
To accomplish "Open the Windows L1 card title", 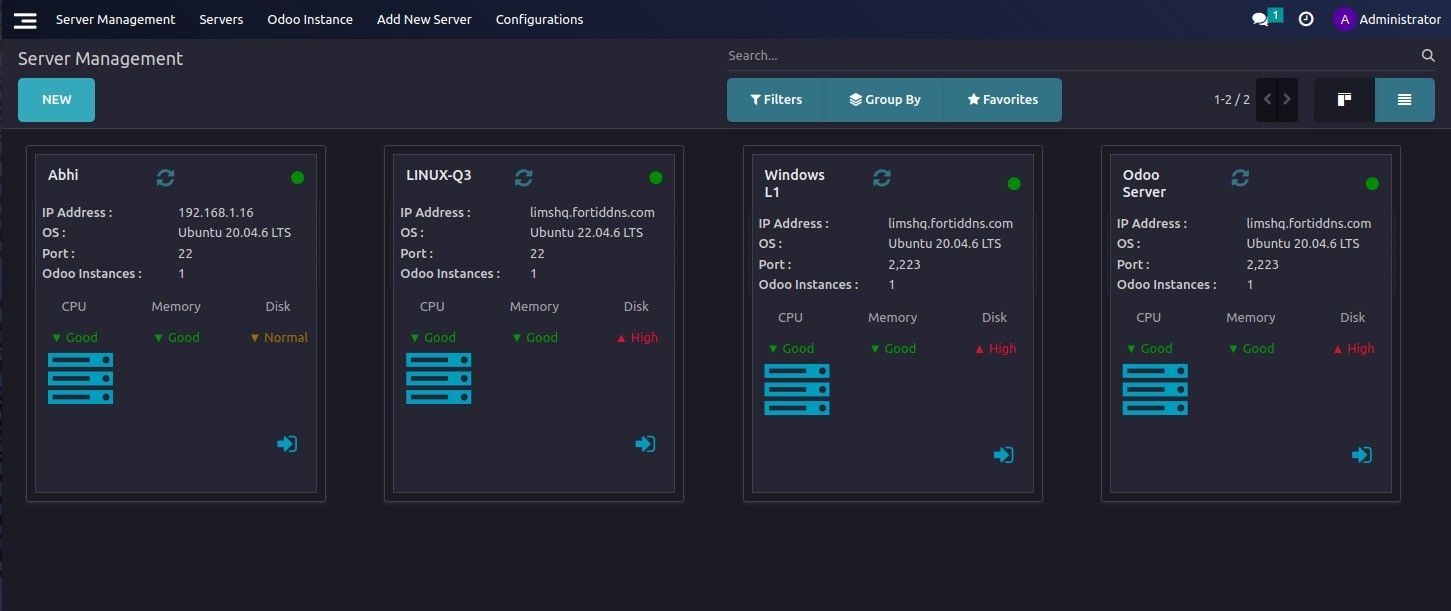I will 795,183.
